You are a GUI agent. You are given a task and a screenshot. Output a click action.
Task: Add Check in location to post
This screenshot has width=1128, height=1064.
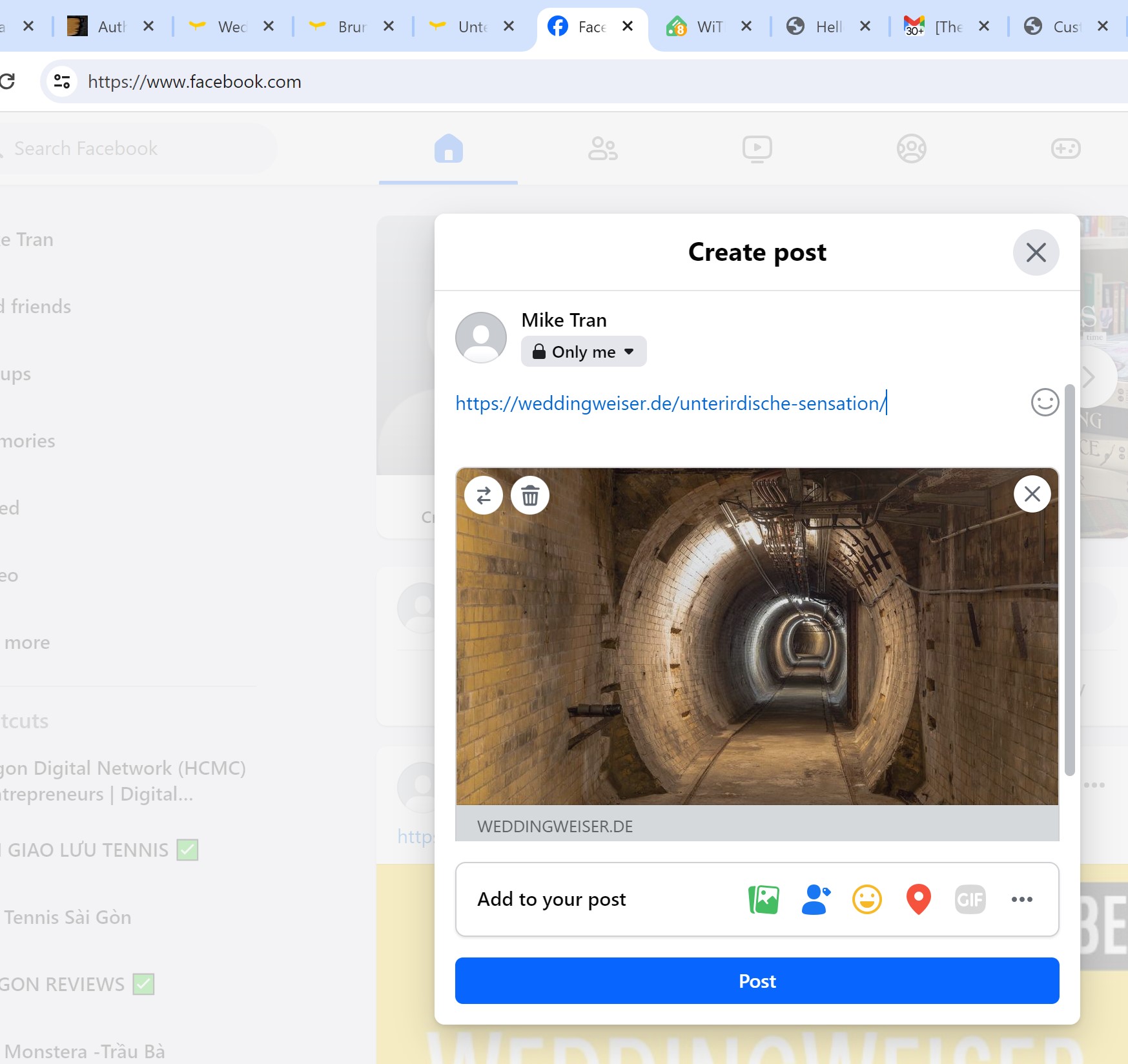pyautogui.click(x=918, y=899)
